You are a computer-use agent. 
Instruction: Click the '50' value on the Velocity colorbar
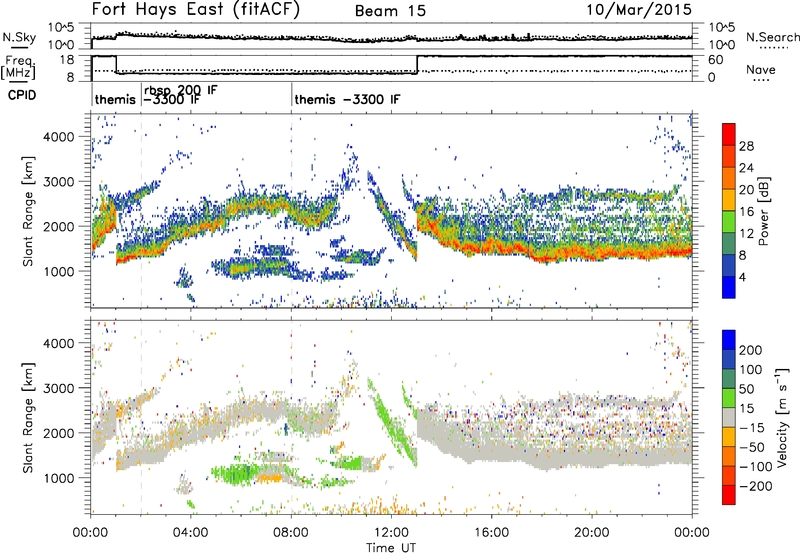pyautogui.click(x=746, y=389)
